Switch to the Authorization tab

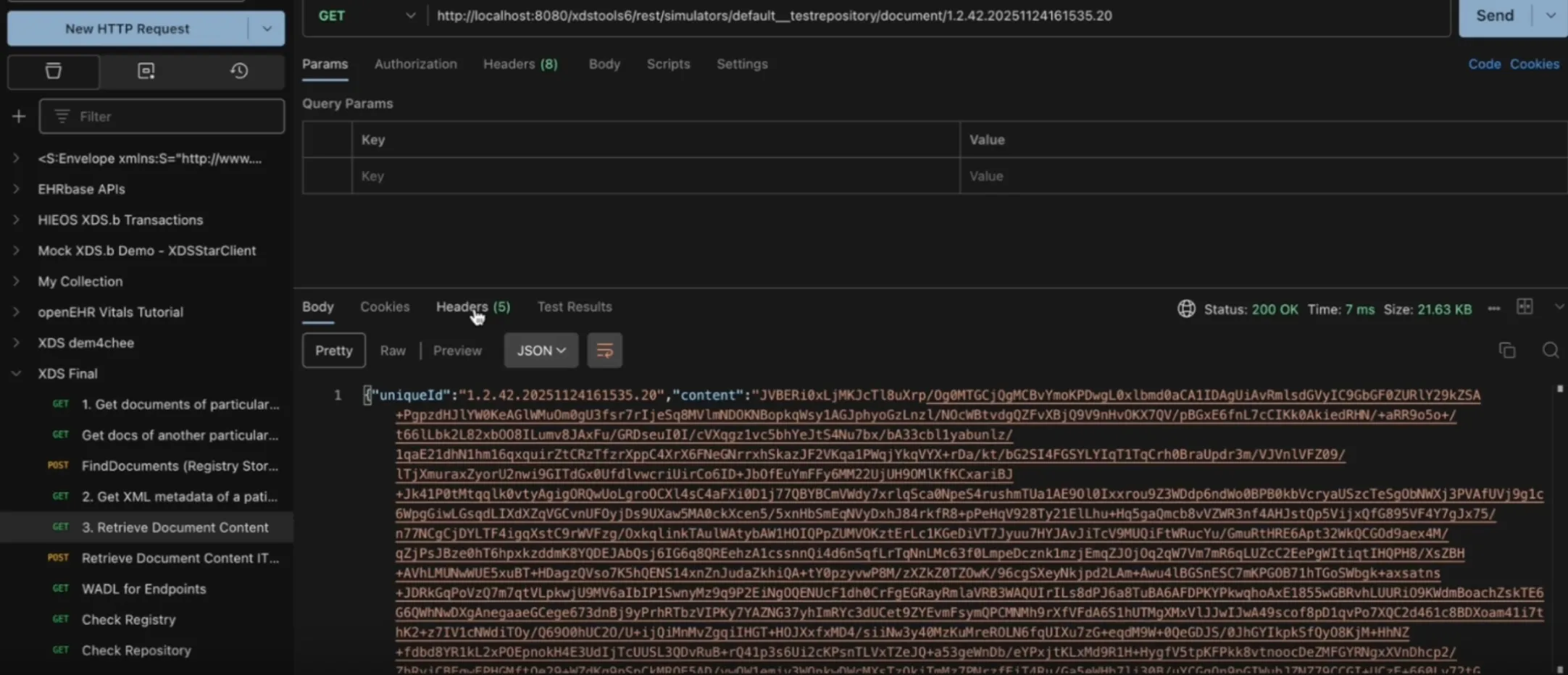pyautogui.click(x=415, y=64)
